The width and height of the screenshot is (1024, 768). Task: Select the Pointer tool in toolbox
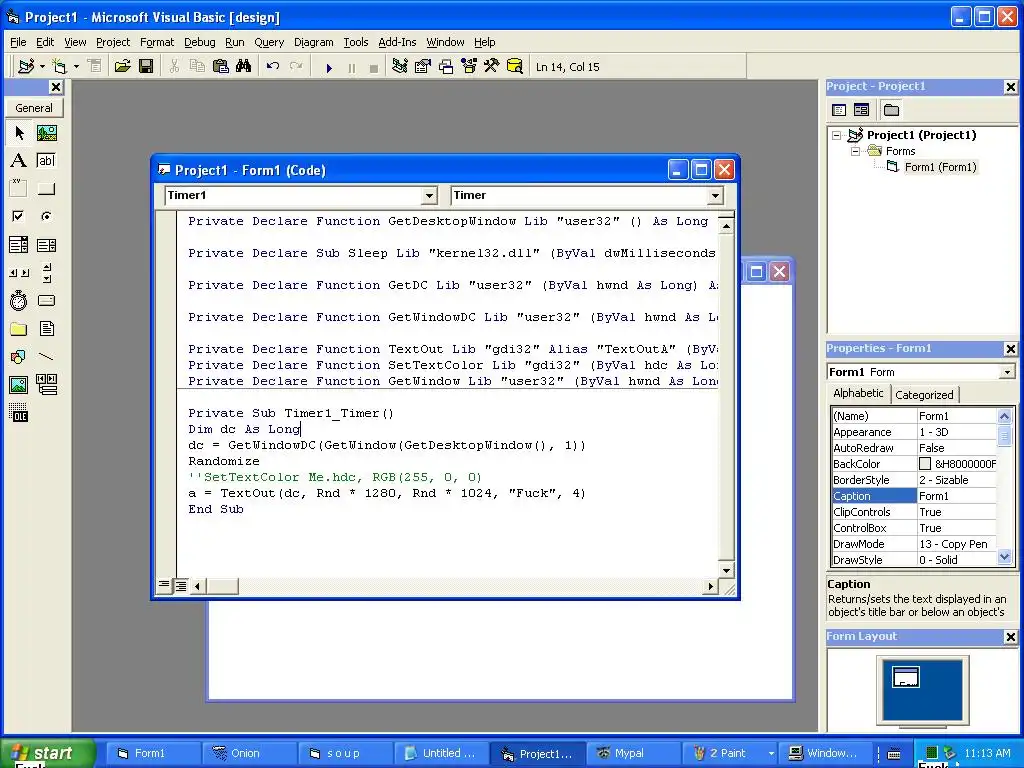19,133
